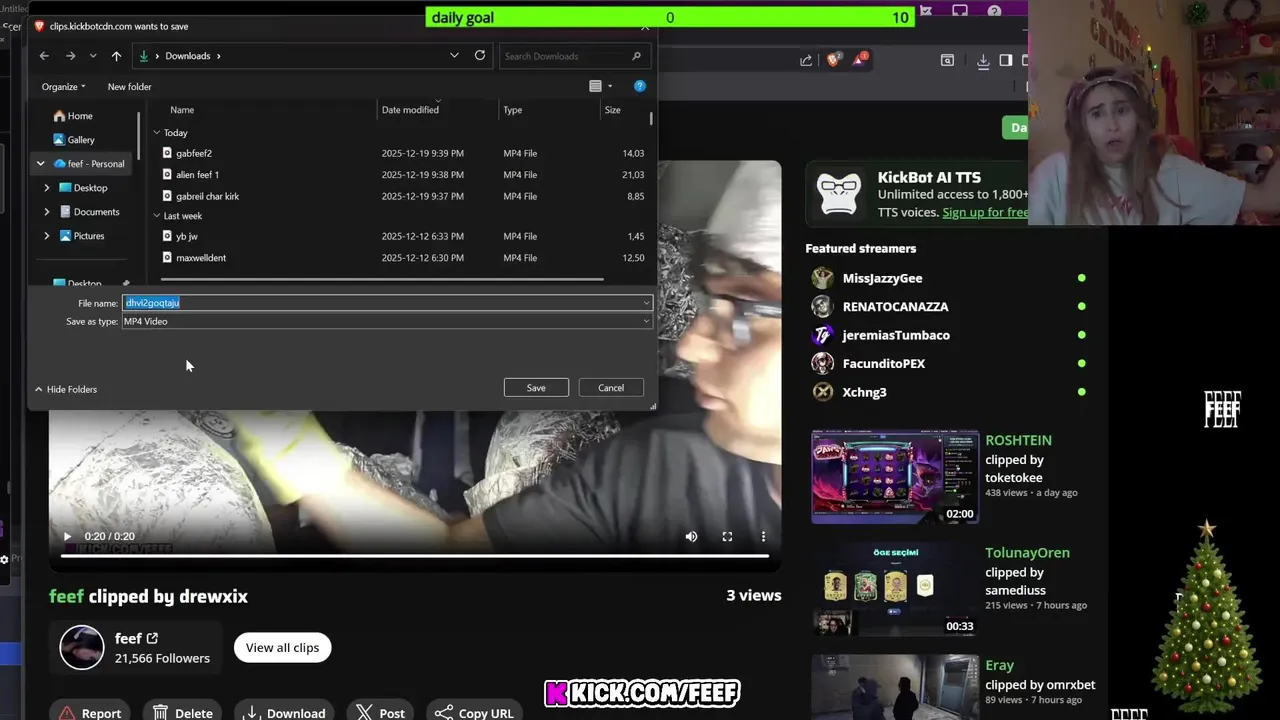Collapse the feef - Personal tree node
Viewport: 1280px width, 720px height.
pyautogui.click(x=41, y=164)
